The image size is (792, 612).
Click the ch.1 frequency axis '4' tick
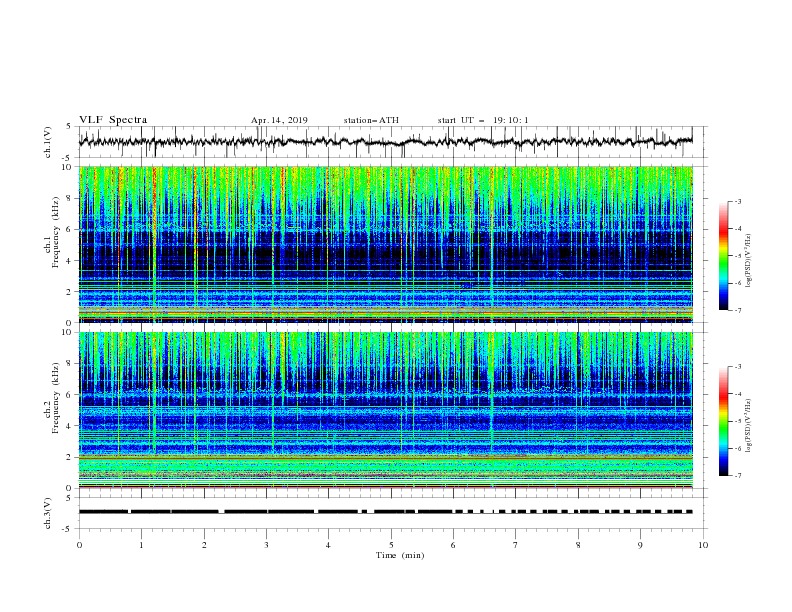[x=70, y=260]
